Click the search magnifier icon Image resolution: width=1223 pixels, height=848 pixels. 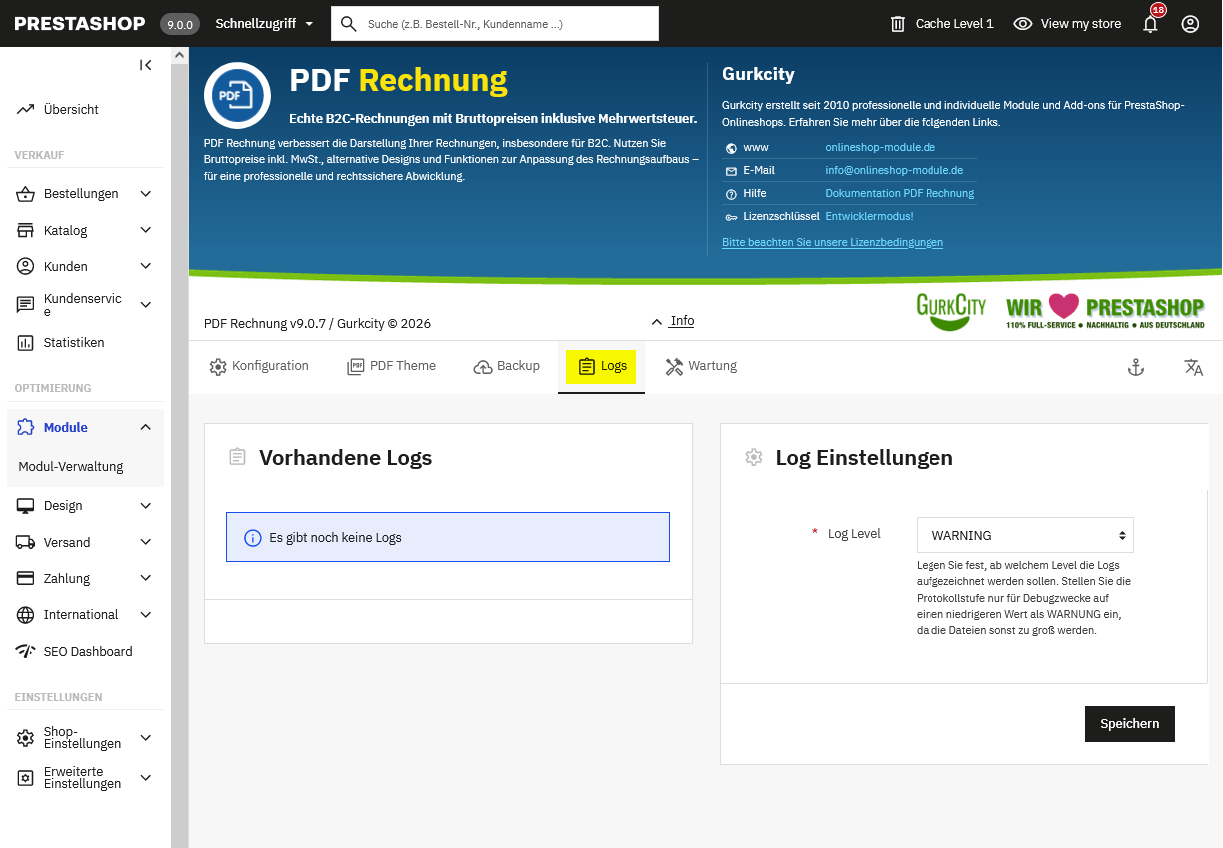click(x=349, y=24)
